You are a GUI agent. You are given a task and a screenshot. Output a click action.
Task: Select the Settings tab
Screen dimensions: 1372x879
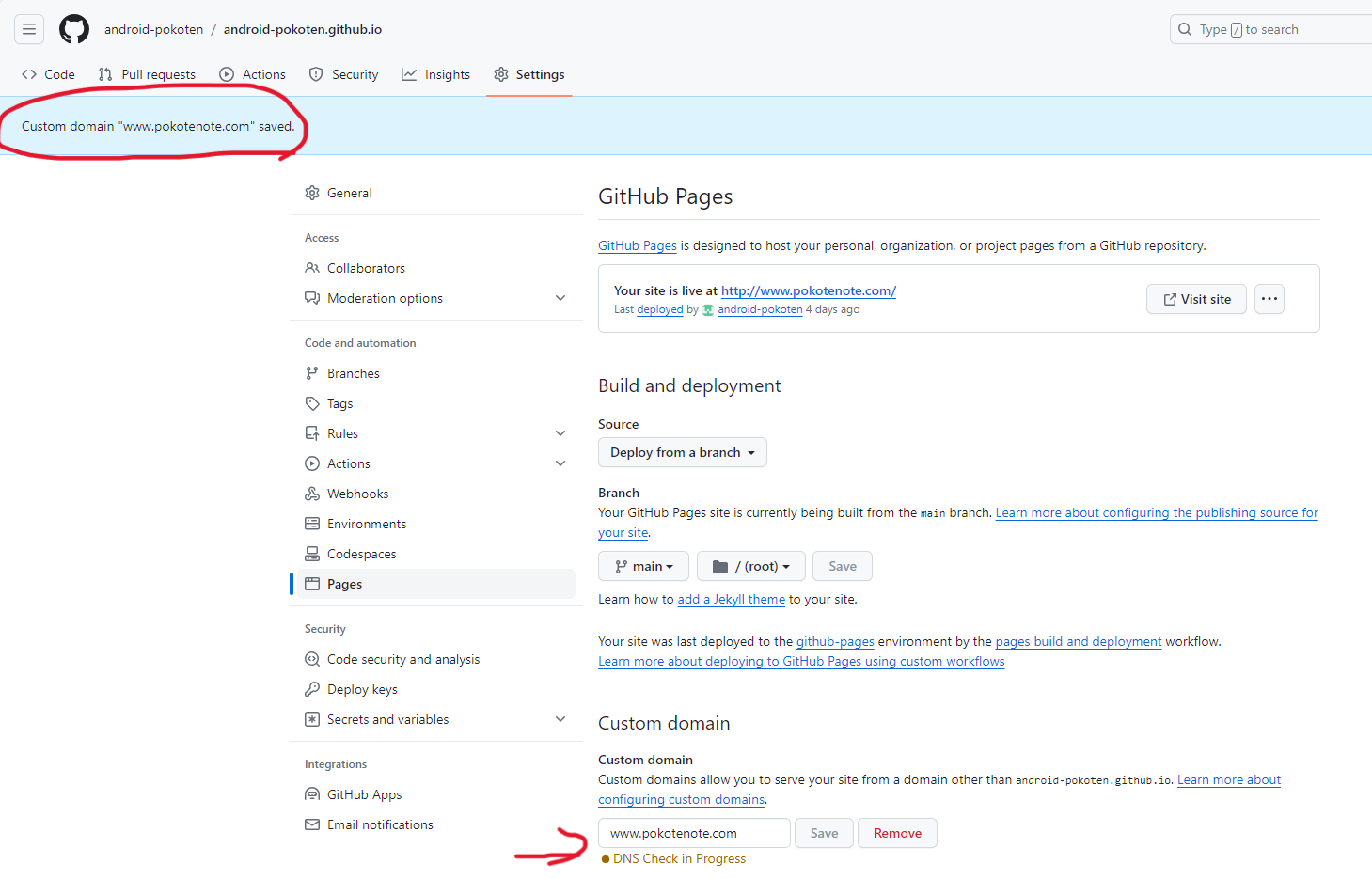(529, 74)
